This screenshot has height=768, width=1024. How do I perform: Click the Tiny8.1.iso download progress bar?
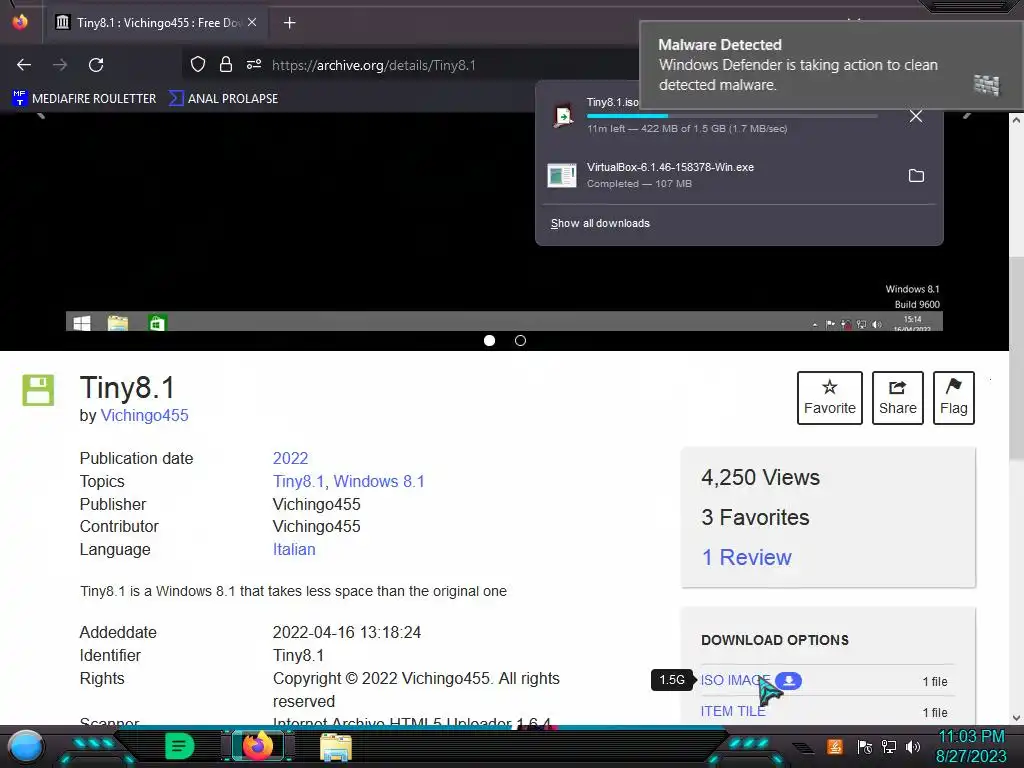pos(731,116)
